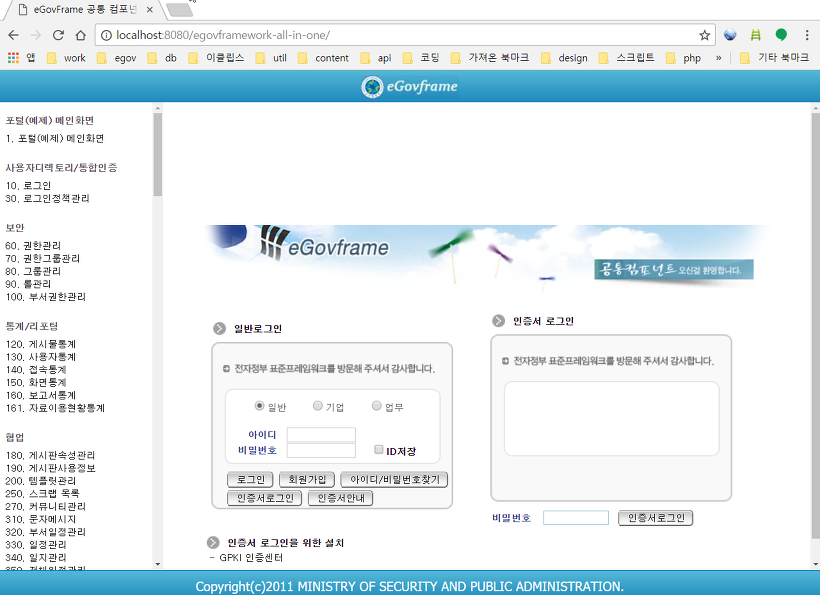Open menu item 180. 게시판속성관리
820x595 pixels.
click(51, 455)
